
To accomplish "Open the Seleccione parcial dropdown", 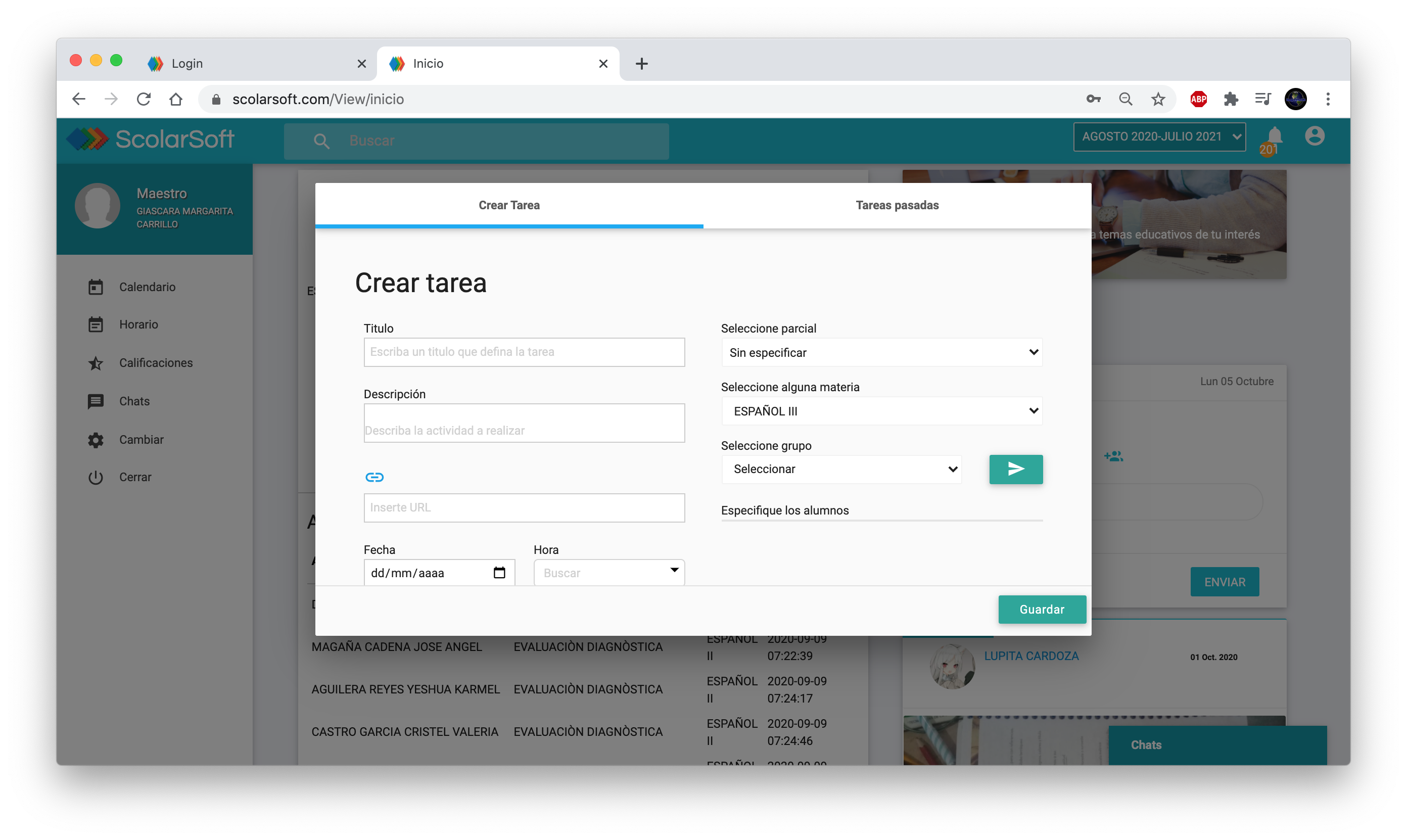I will [882, 352].
